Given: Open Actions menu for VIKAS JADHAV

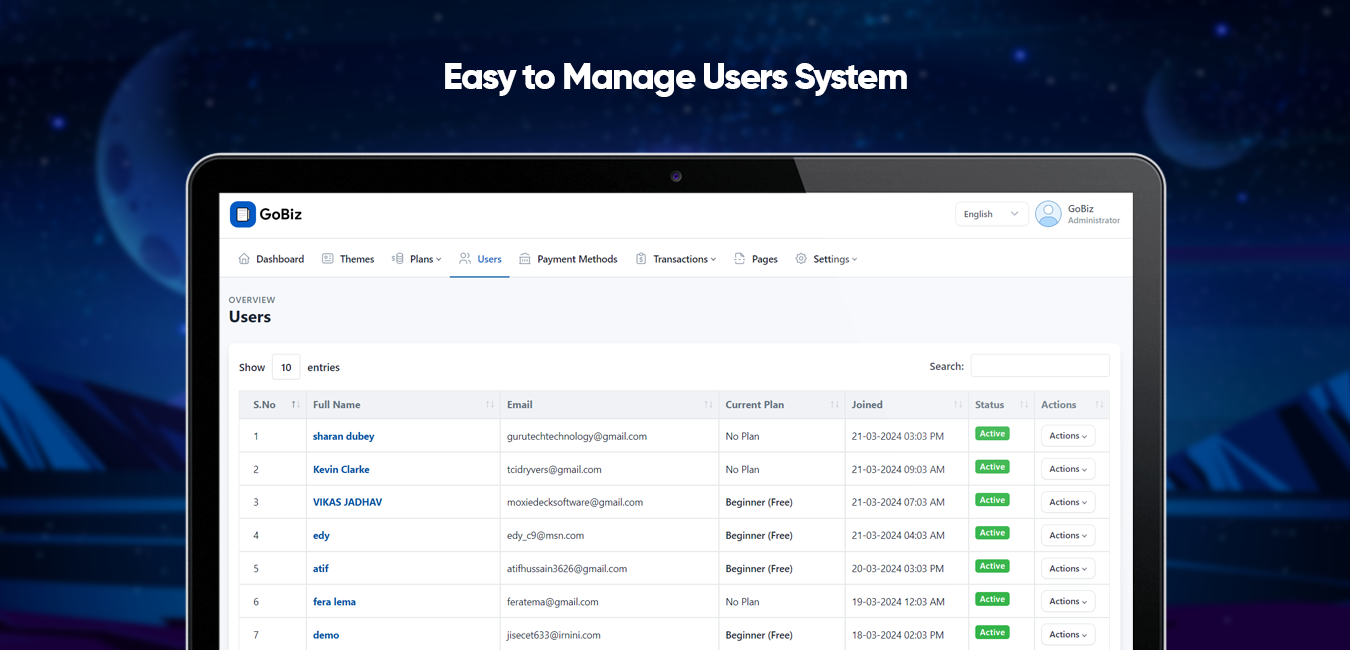Looking at the screenshot, I should pyautogui.click(x=1068, y=502).
